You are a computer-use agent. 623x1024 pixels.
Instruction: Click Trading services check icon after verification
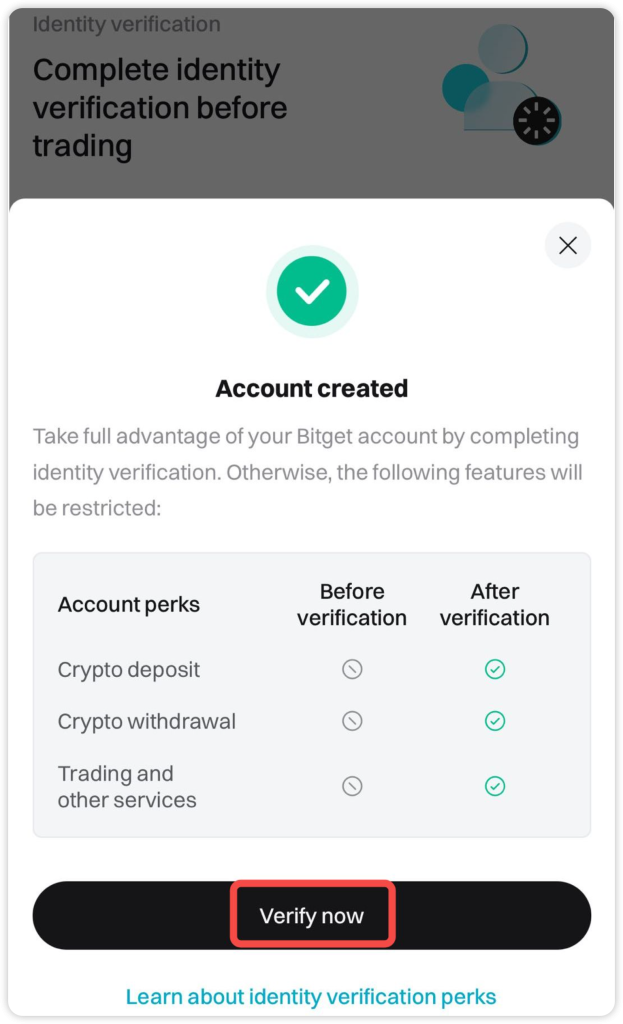(x=494, y=786)
